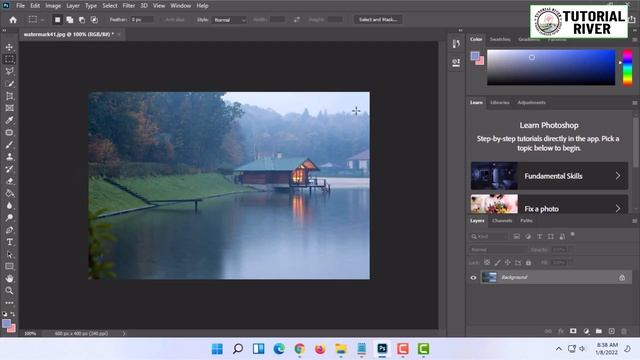The height and width of the screenshot is (360, 640).
Task: Open the Fundamental Skills tutorial
Action: pos(549,176)
